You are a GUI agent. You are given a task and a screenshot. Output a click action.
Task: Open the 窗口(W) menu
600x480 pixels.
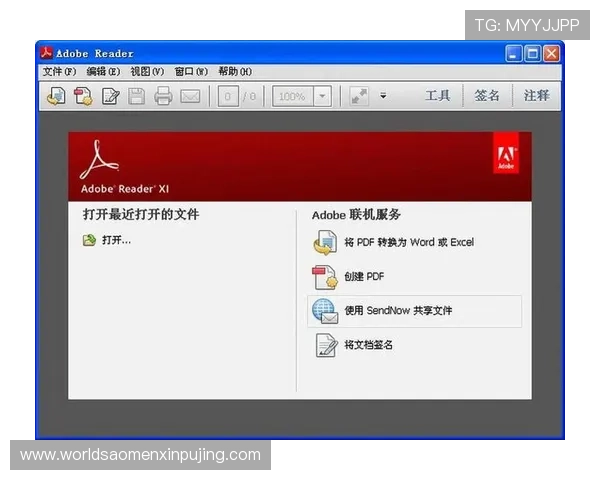point(191,72)
